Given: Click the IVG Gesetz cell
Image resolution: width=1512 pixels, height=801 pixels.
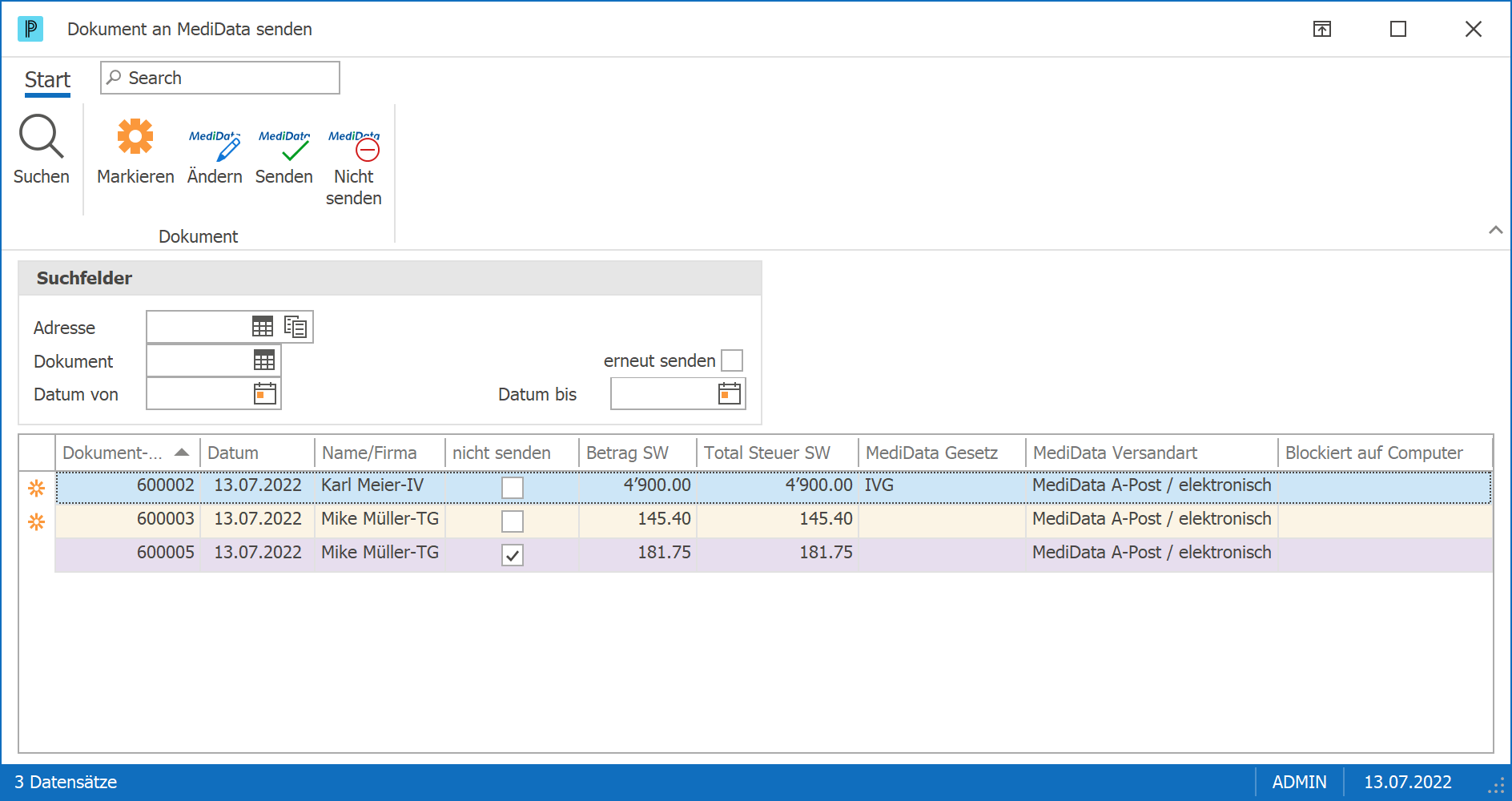Looking at the screenshot, I should tap(943, 485).
